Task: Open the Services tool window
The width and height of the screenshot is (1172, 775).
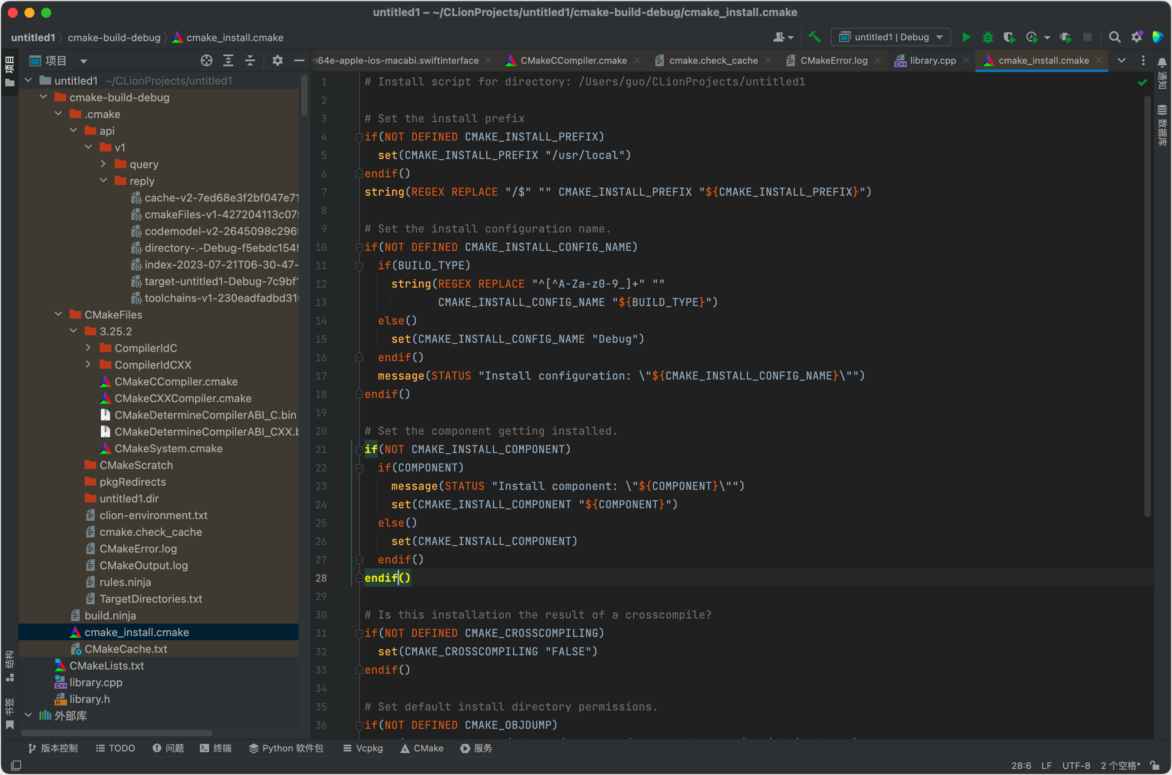Action: click(x=476, y=748)
